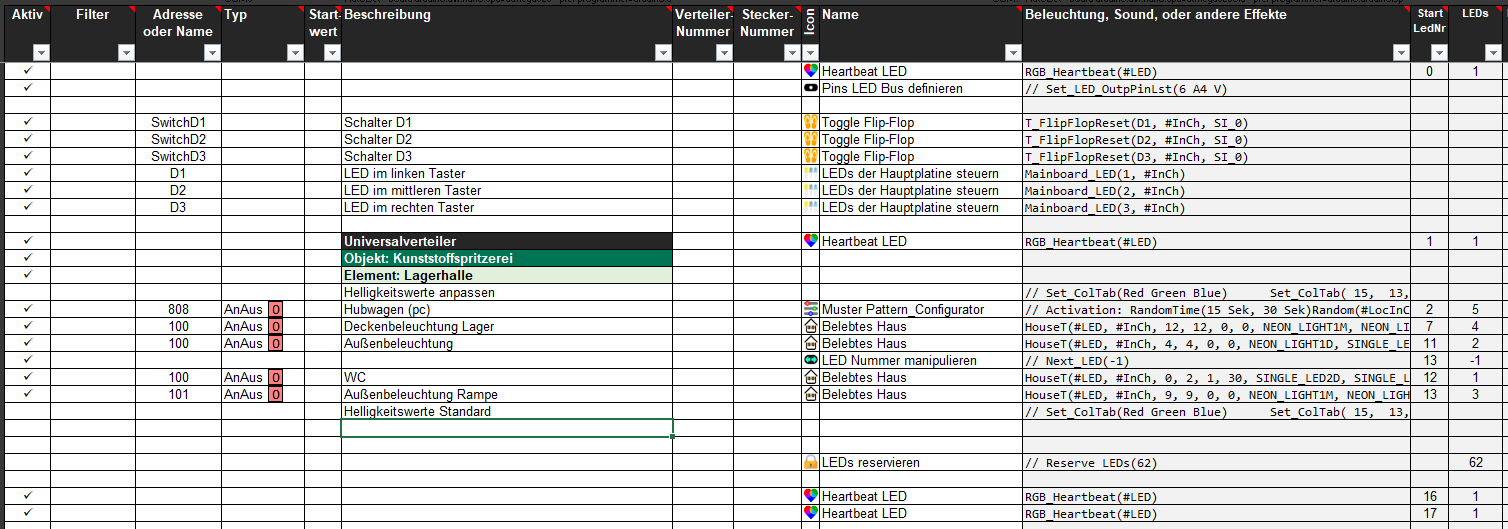Click the Pins LED Bus definieren icon
The width and height of the screenshot is (1508, 529).
pos(810,88)
